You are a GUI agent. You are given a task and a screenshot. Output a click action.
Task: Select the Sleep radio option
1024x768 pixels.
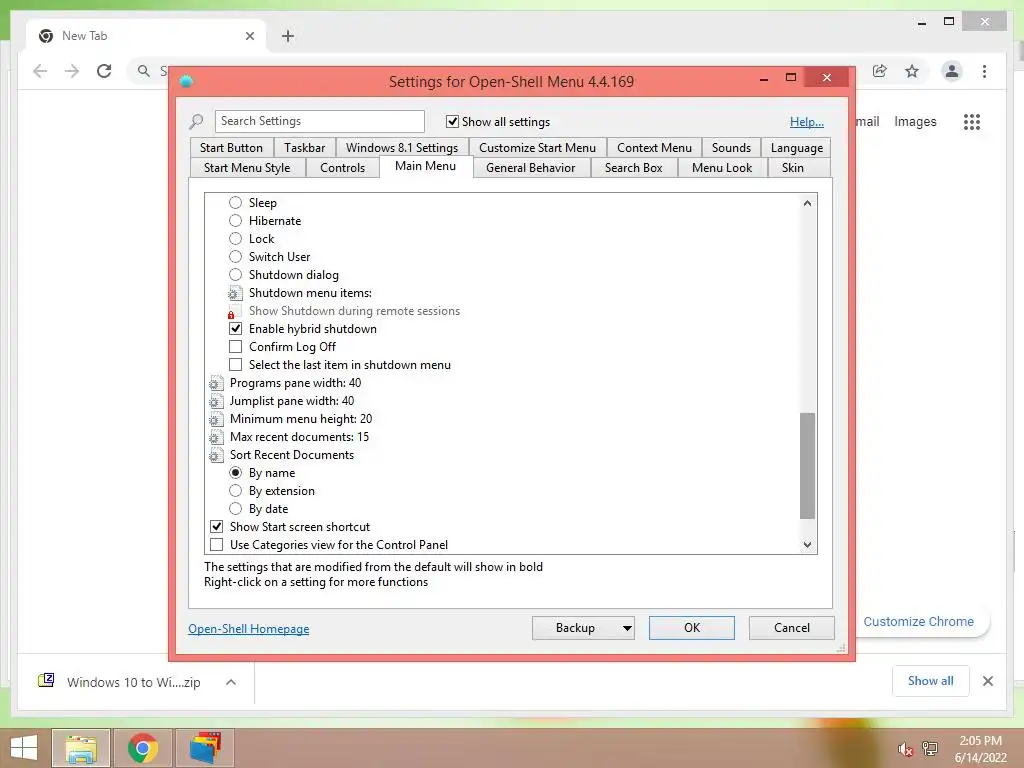[235, 203]
